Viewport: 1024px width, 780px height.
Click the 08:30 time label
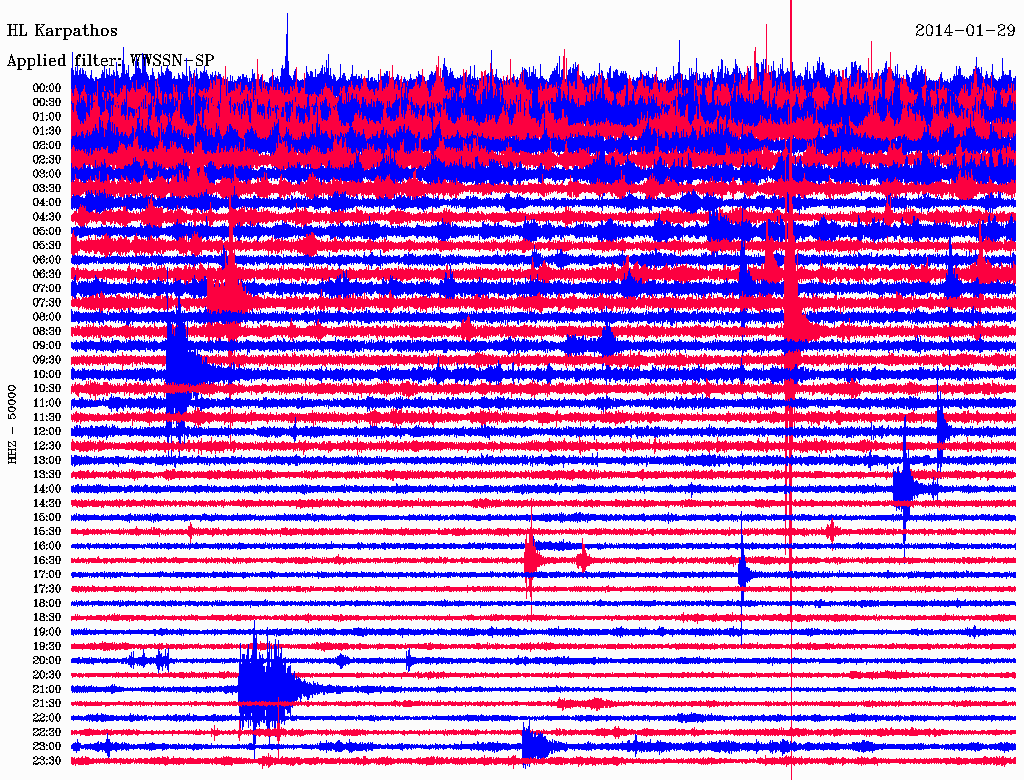[x=47, y=331]
